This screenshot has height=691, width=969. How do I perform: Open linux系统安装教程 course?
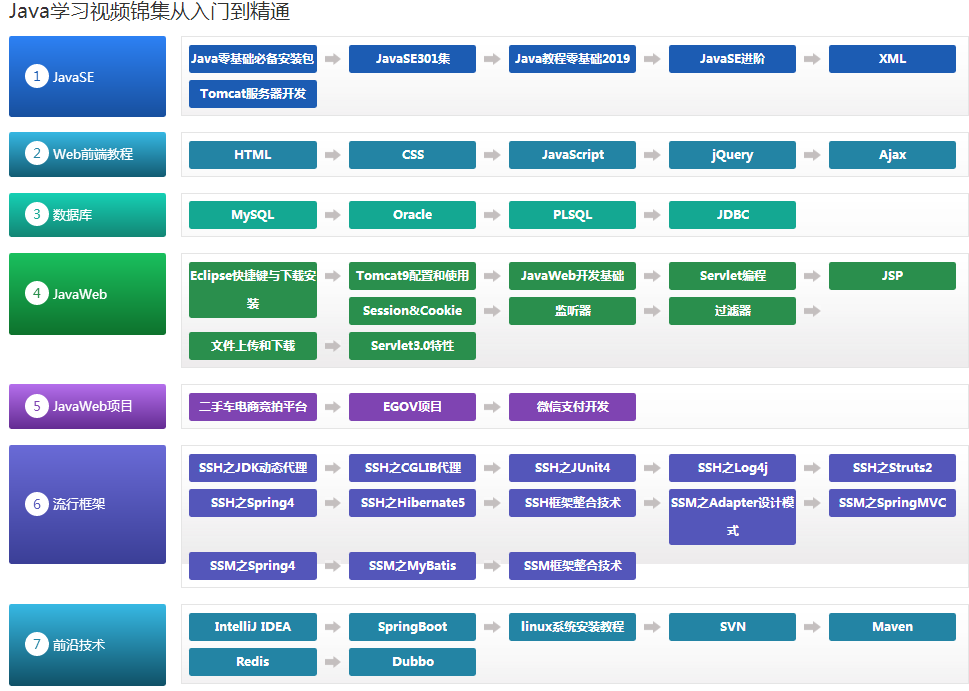(572, 627)
